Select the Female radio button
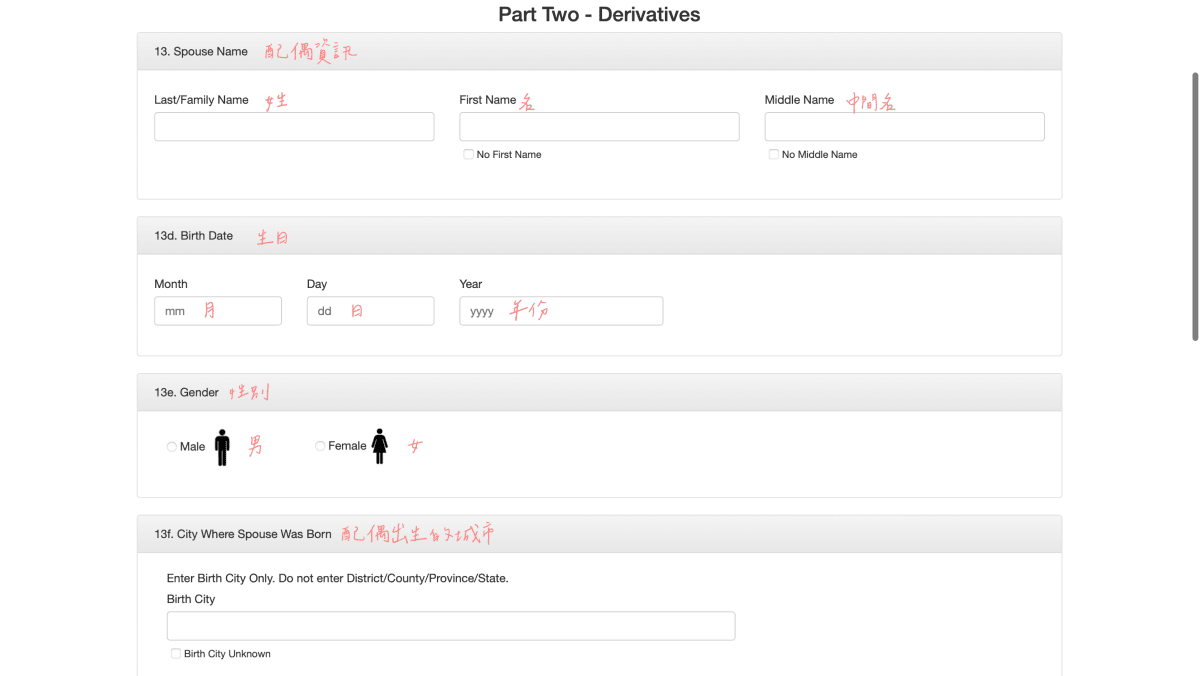 (x=320, y=446)
